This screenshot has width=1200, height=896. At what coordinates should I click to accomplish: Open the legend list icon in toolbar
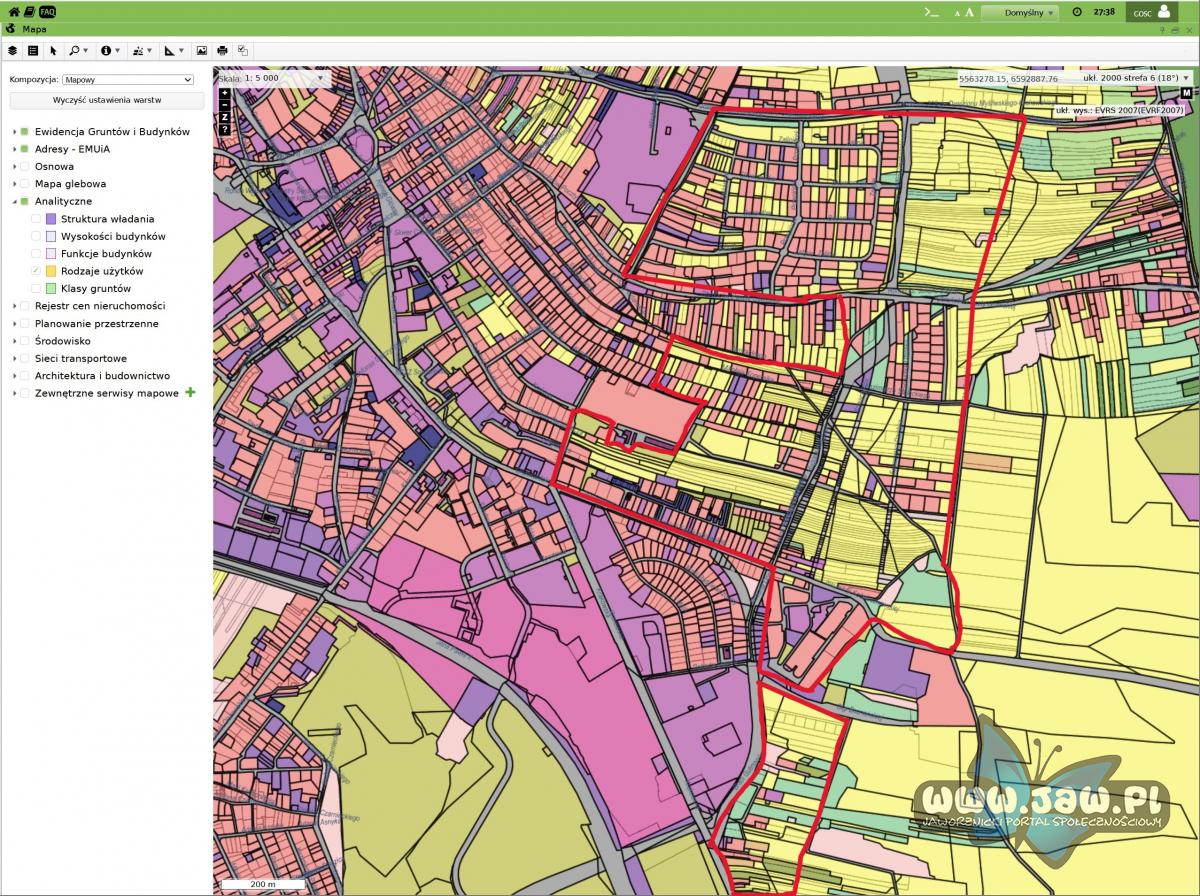click(33, 50)
